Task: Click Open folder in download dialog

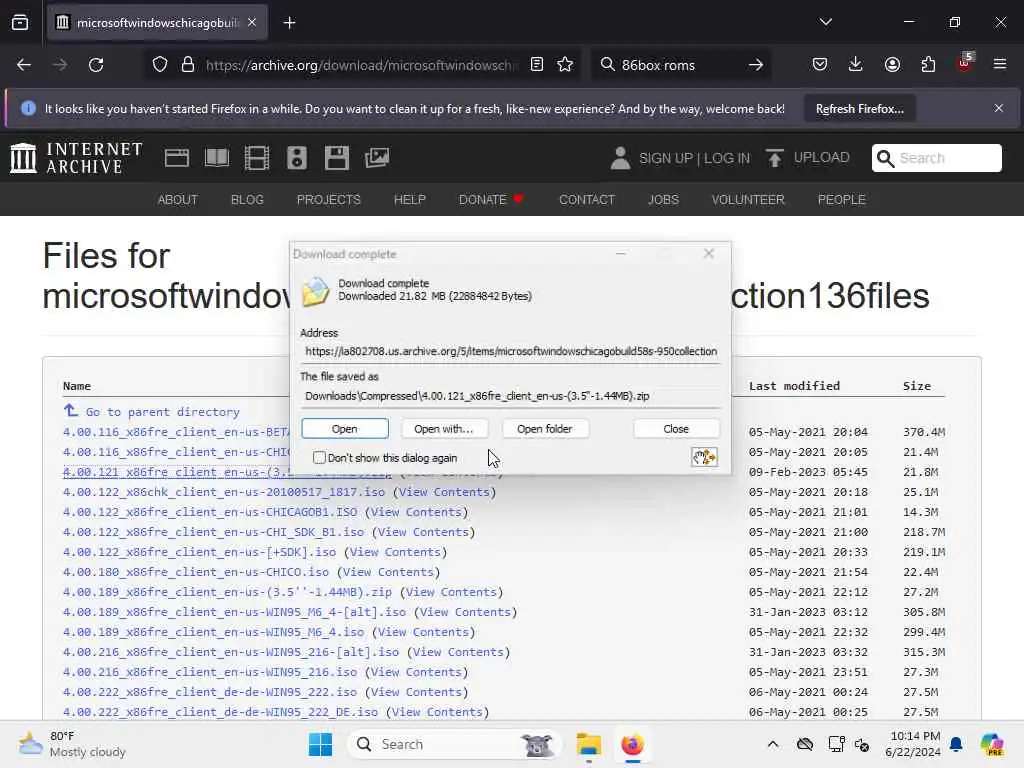Action: (x=545, y=429)
